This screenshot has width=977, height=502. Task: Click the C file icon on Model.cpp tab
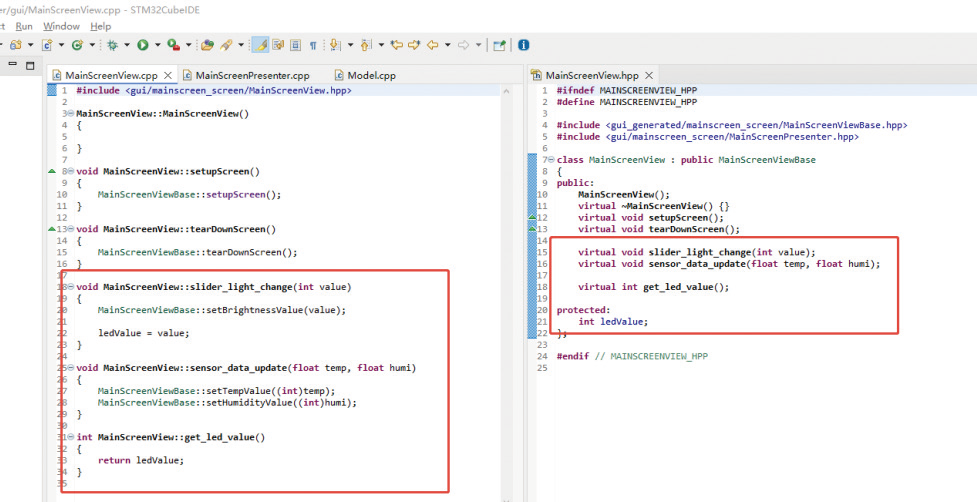click(340, 75)
